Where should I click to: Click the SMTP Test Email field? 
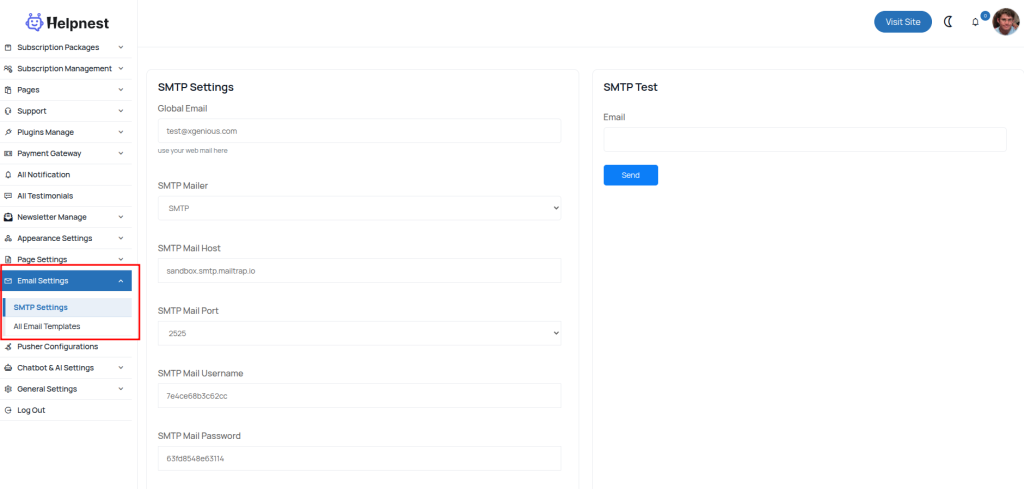pos(804,139)
